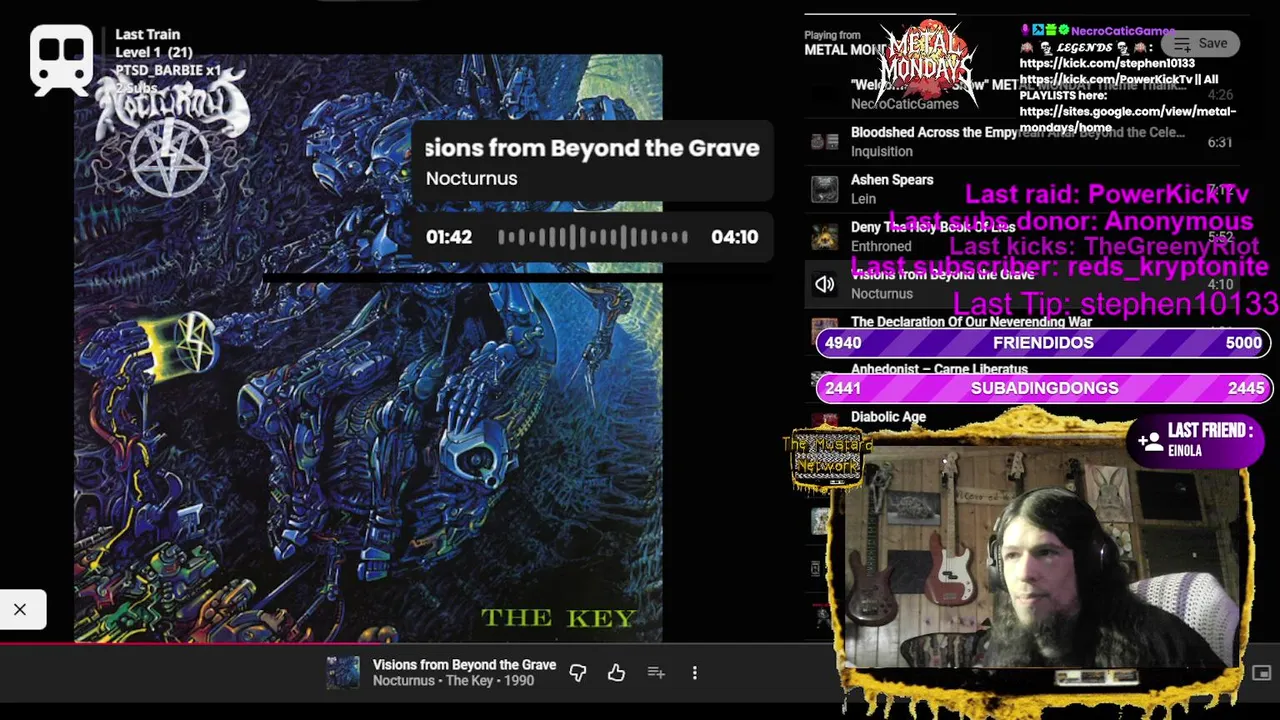
Task: Click 'Last Tip: stephen10133' overlay text
Action: coord(1116,303)
